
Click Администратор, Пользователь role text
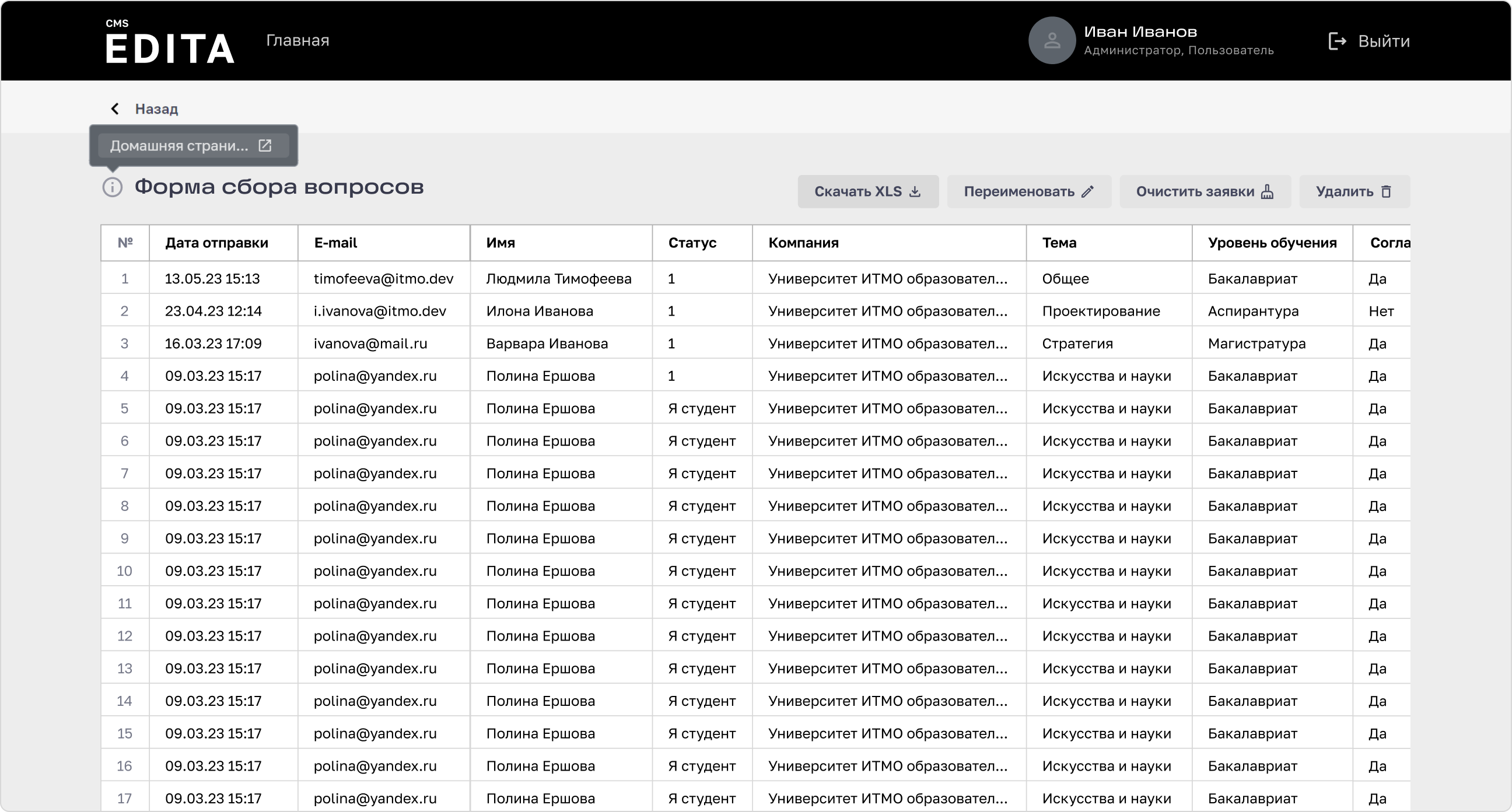(1178, 51)
